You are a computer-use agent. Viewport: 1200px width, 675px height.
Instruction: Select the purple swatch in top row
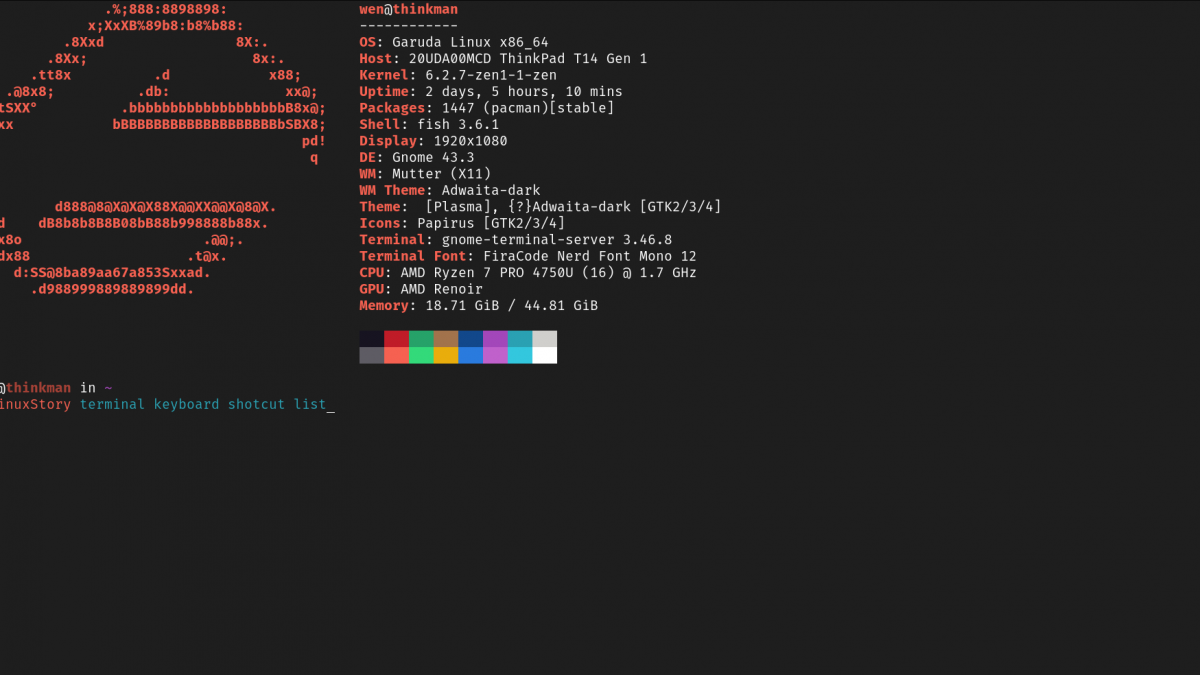495,339
